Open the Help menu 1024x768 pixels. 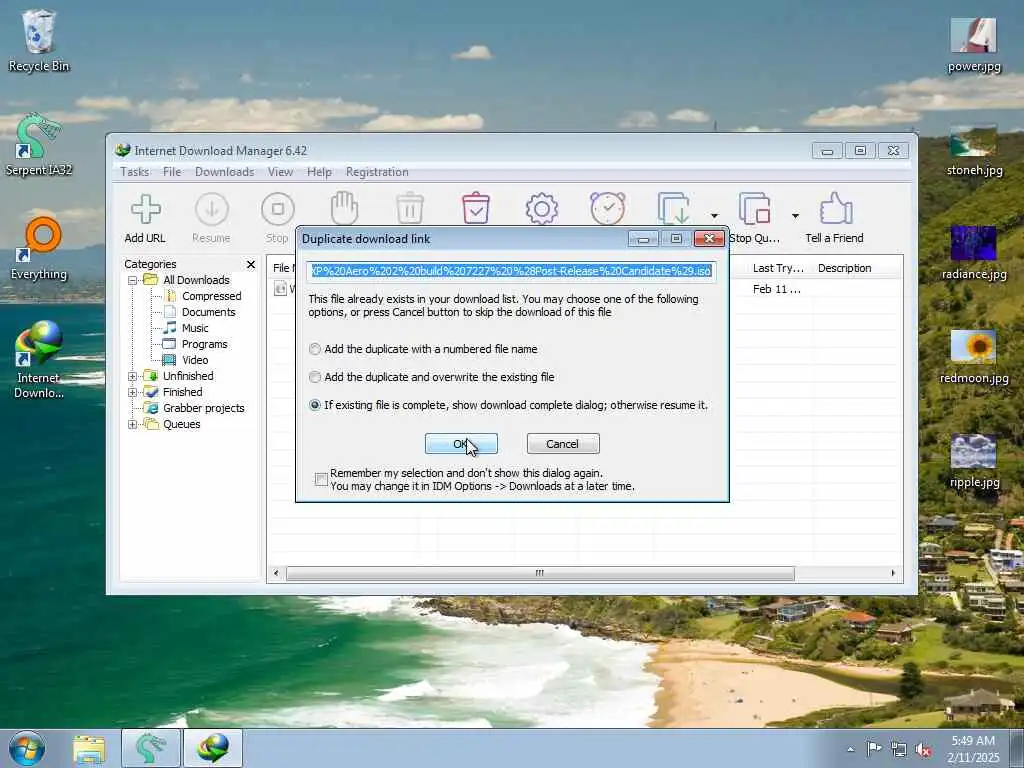[x=319, y=172]
